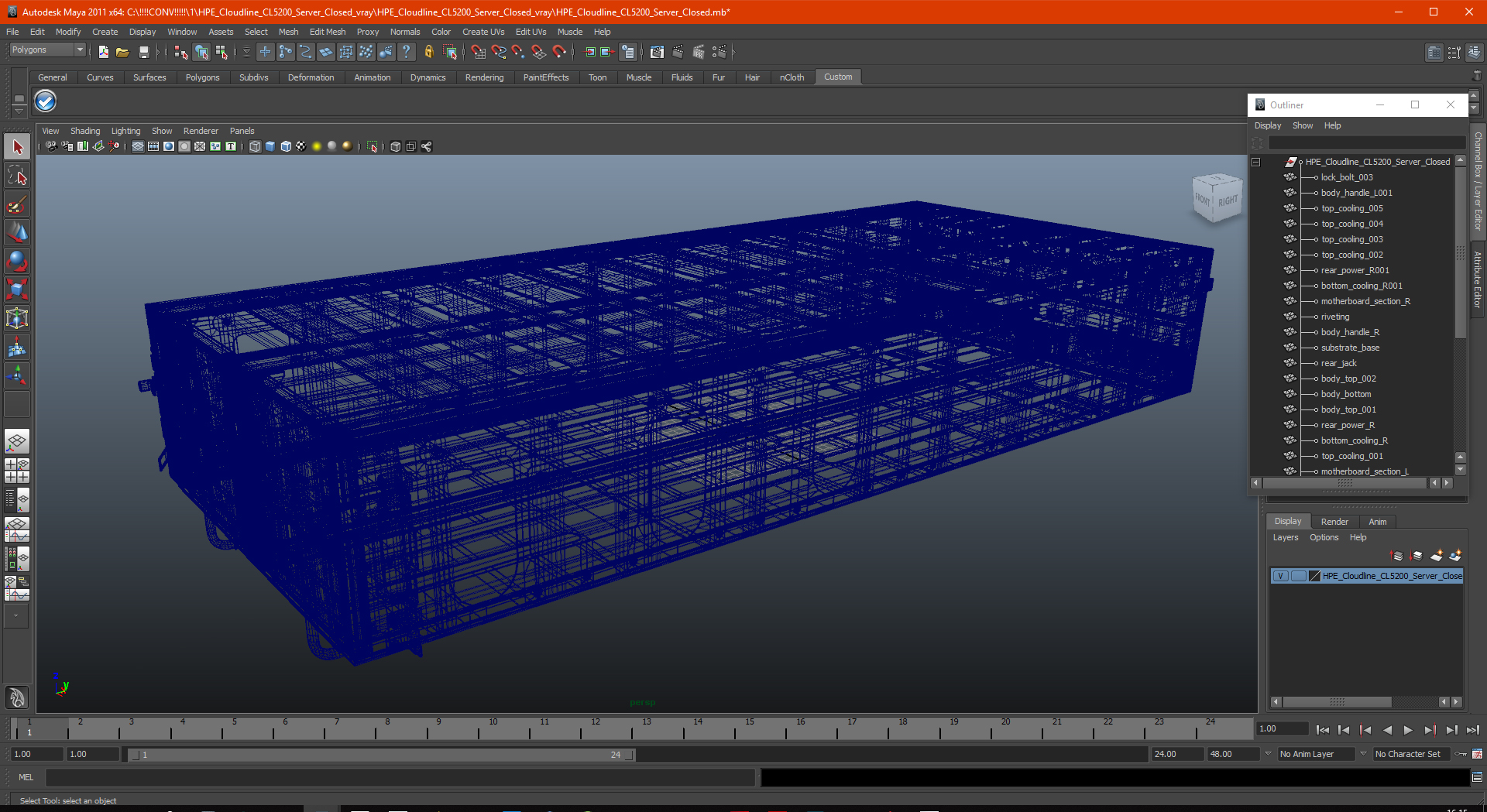
Task: Activate the Soft Modification tool
Action: click(x=17, y=348)
